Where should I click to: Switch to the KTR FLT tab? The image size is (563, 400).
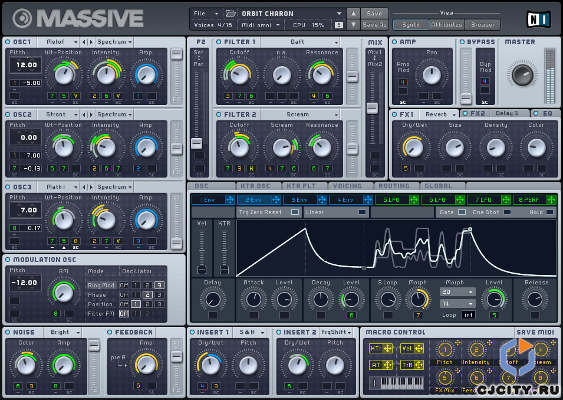305,186
